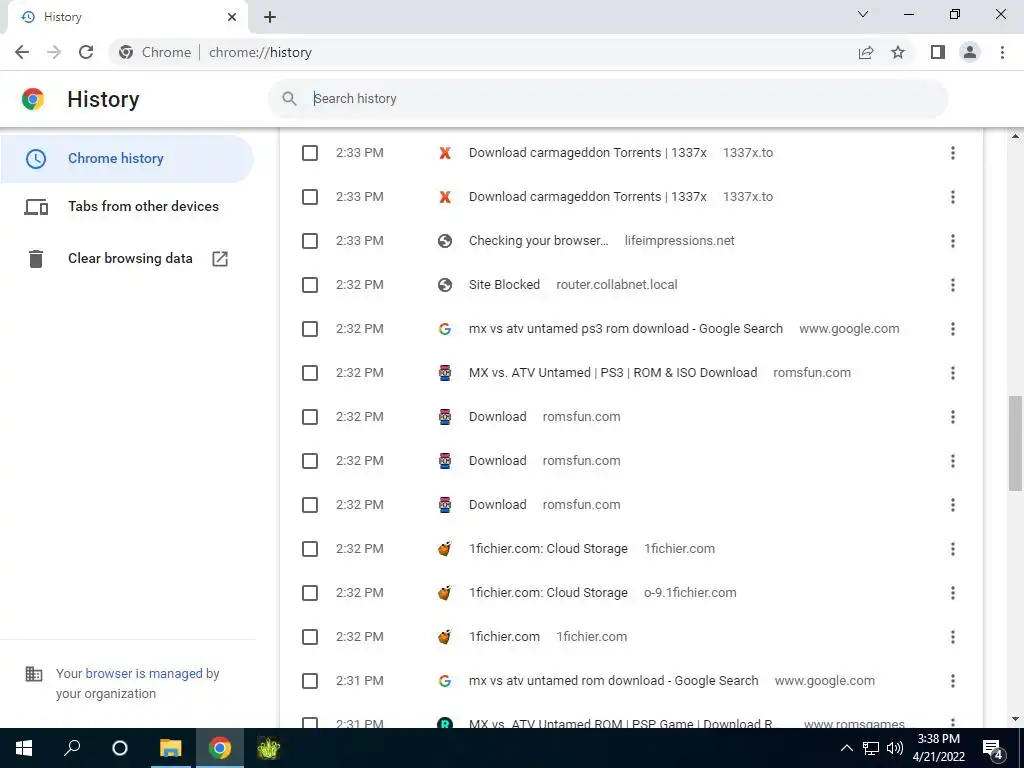The width and height of the screenshot is (1024, 768).
Task: Go back with the browser back arrow
Action: coord(22,52)
